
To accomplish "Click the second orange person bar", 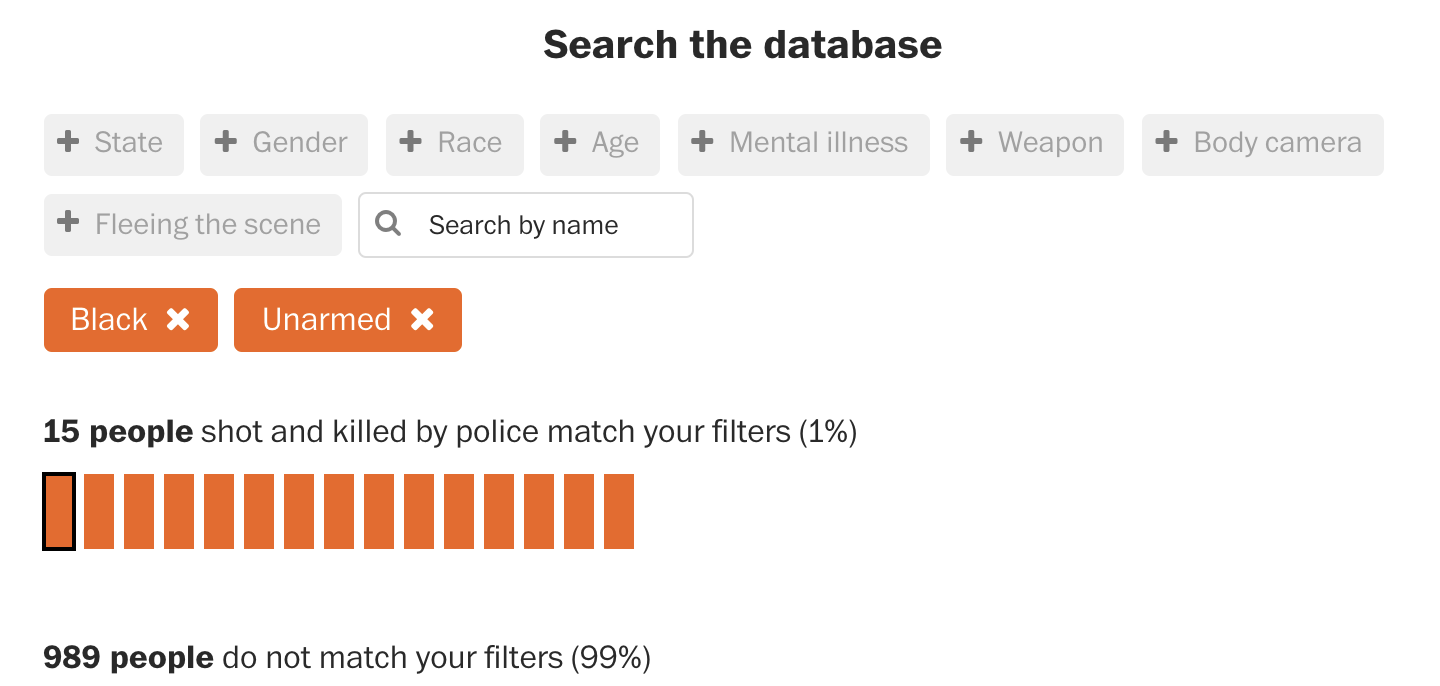I will 99,512.
